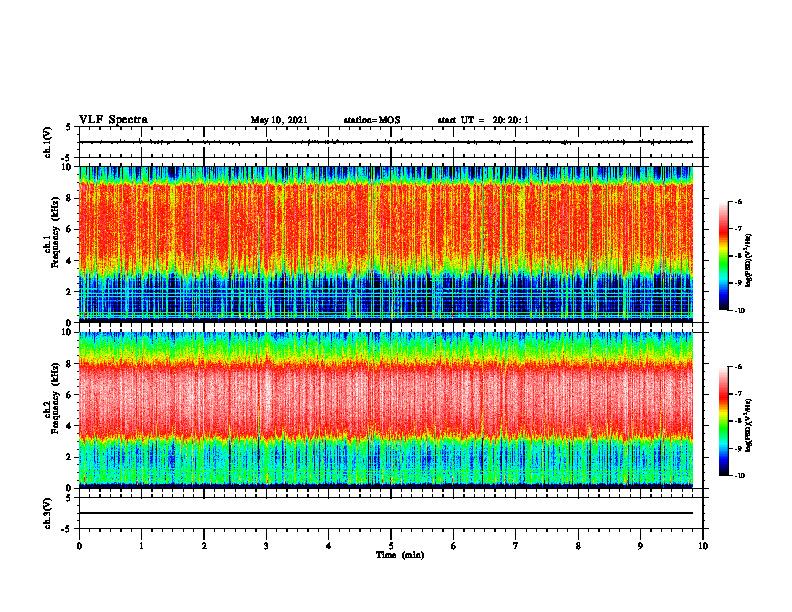Click the ch.3(V) flat waveform trace
Screen dimensions: 792x612
click(x=386, y=513)
